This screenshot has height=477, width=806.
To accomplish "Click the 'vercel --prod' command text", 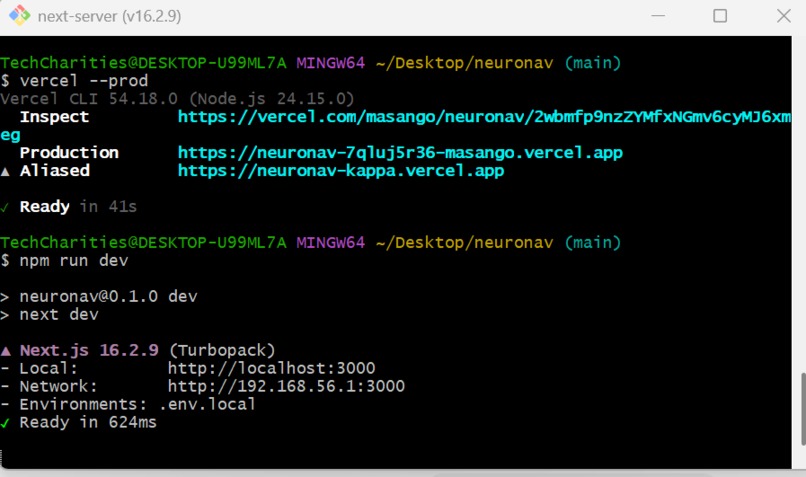I will (x=84, y=81).
